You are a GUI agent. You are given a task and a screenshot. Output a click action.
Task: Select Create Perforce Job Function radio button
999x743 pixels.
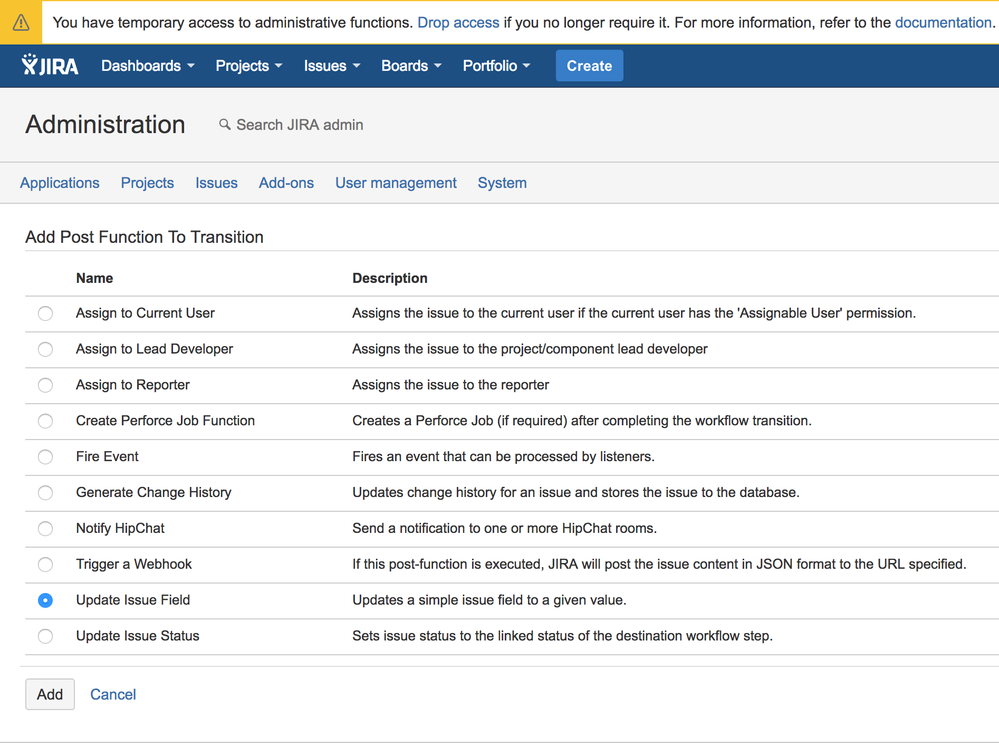point(45,421)
